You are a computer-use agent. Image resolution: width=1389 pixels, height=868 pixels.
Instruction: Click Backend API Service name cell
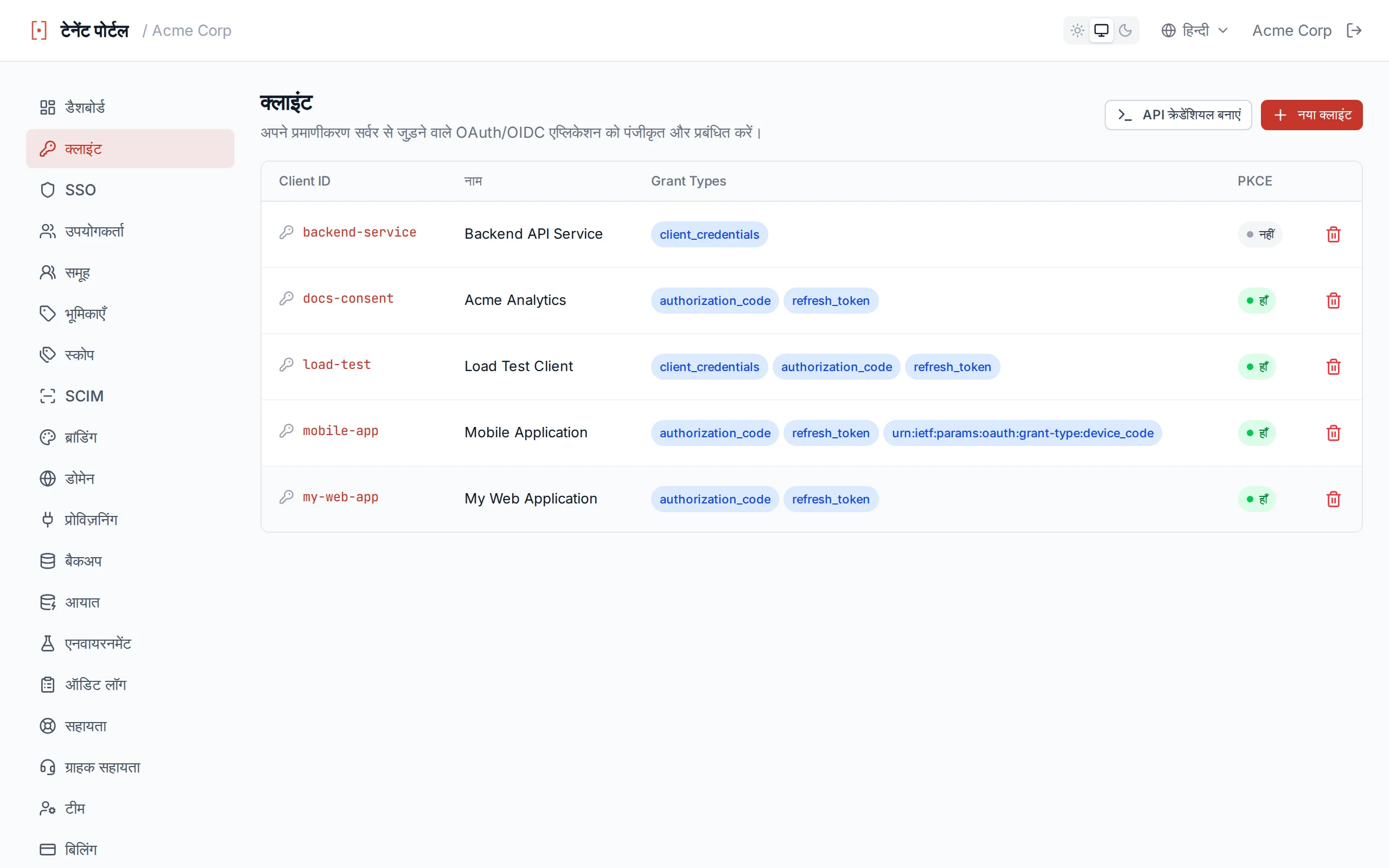(533, 234)
